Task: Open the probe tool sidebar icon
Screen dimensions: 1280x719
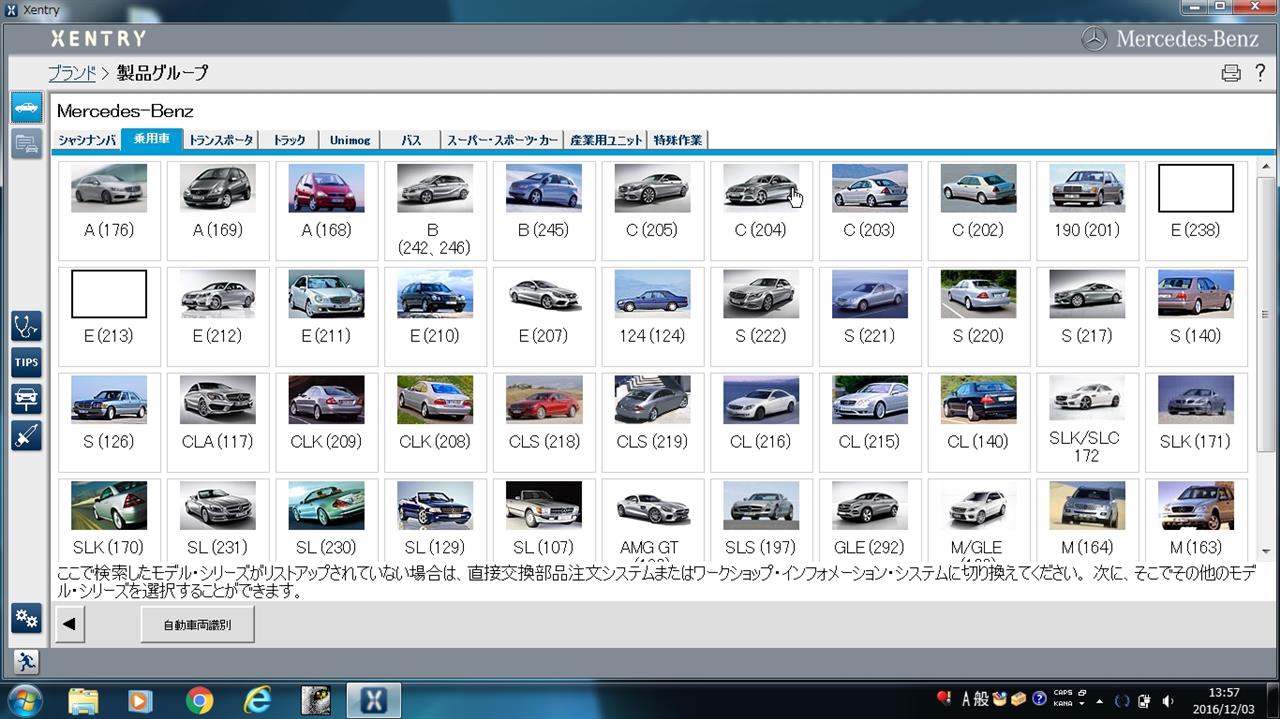Action: pyautogui.click(x=26, y=435)
